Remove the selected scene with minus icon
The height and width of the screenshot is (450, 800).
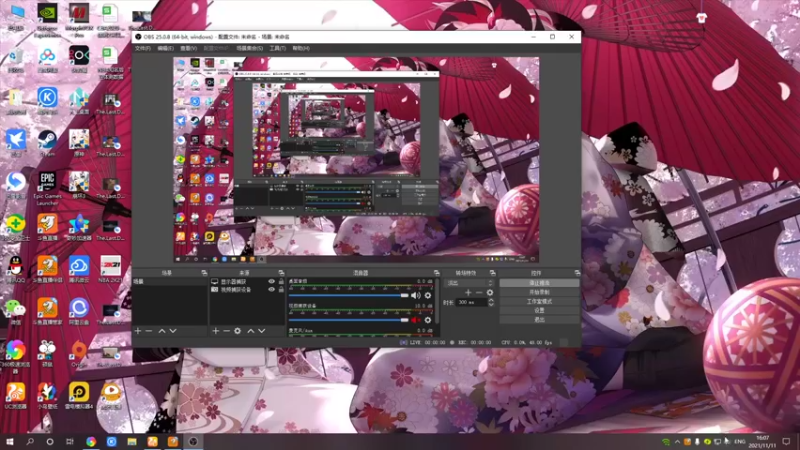(x=149, y=331)
